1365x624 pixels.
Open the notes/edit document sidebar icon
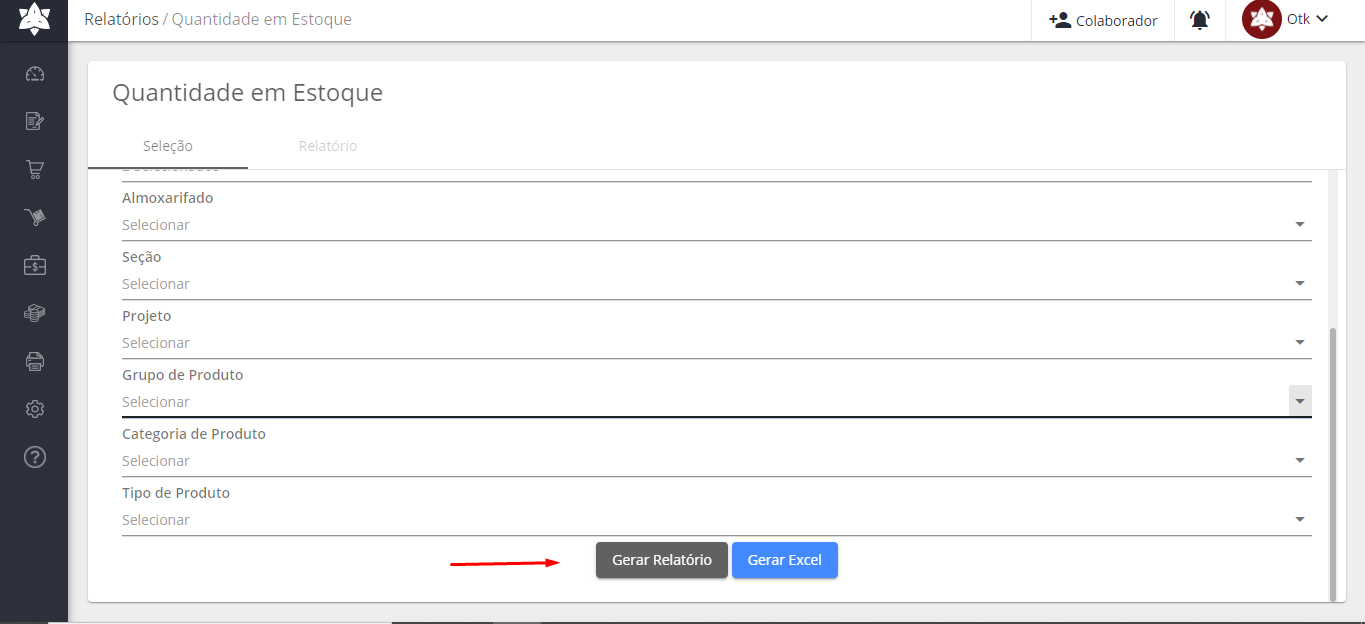point(35,121)
